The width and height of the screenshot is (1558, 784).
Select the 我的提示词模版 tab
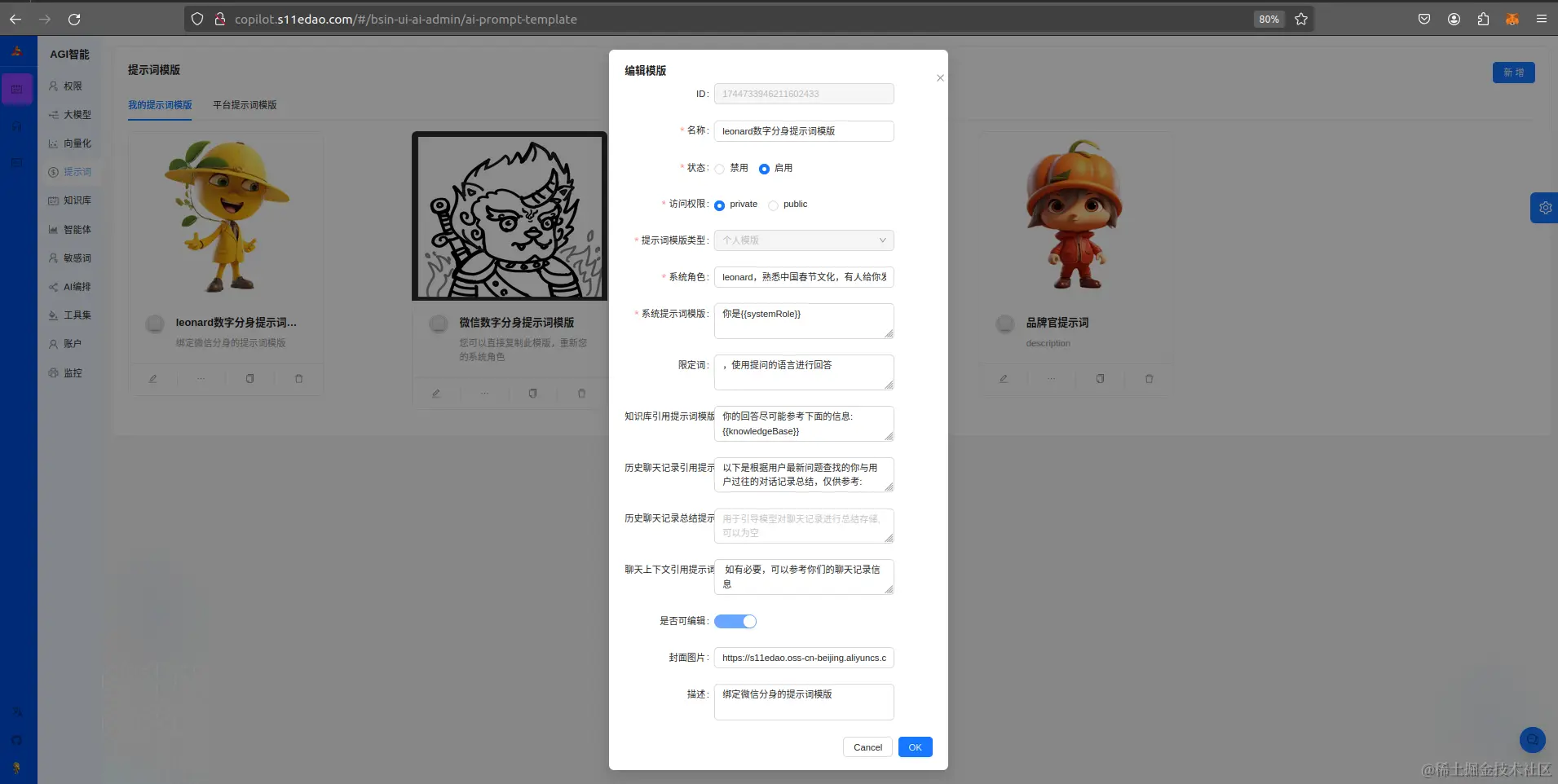[160, 104]
